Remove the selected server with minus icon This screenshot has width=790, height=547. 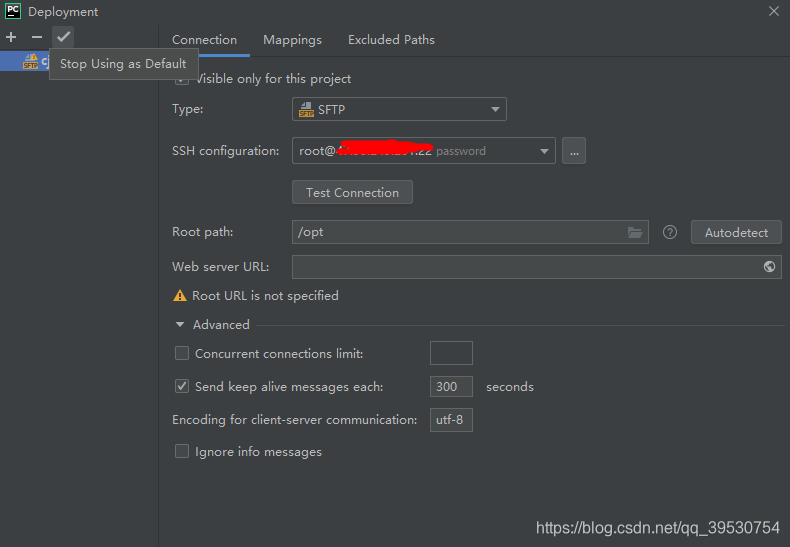(37, 37)
